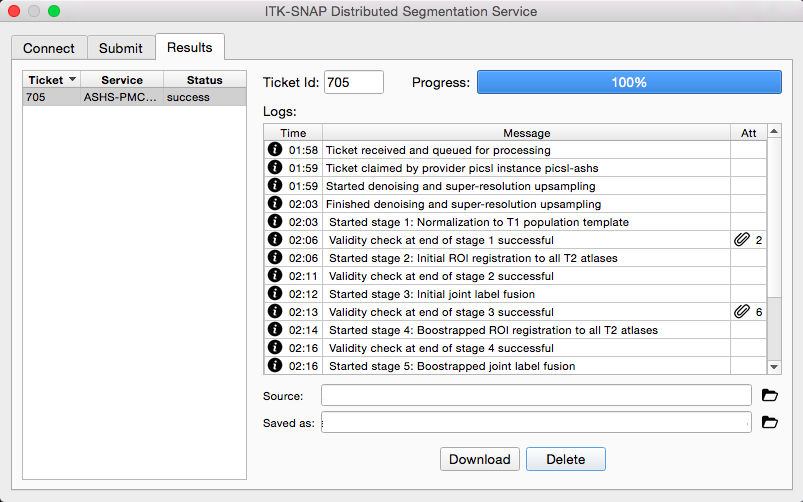The height and width of the screenshot is (502, 803).
Task: Click the 100% progress bar
Action: click(629, 82)
